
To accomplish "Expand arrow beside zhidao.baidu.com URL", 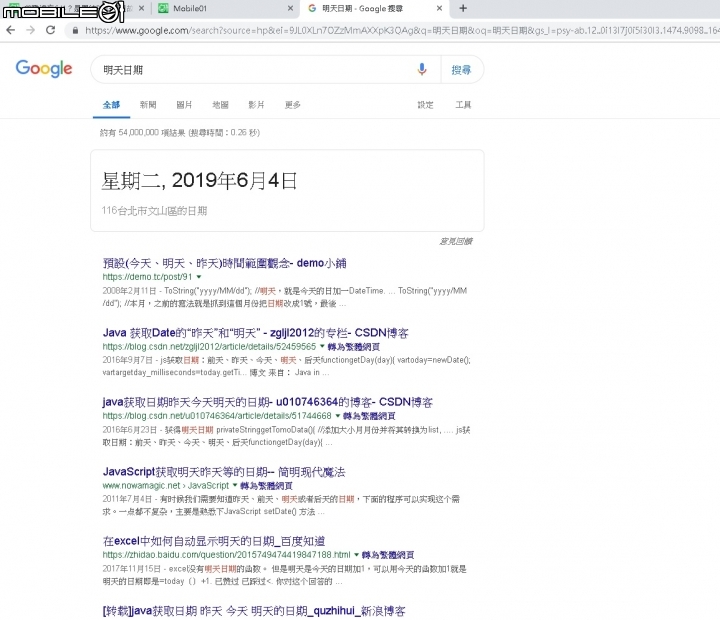I will [356, 555].
